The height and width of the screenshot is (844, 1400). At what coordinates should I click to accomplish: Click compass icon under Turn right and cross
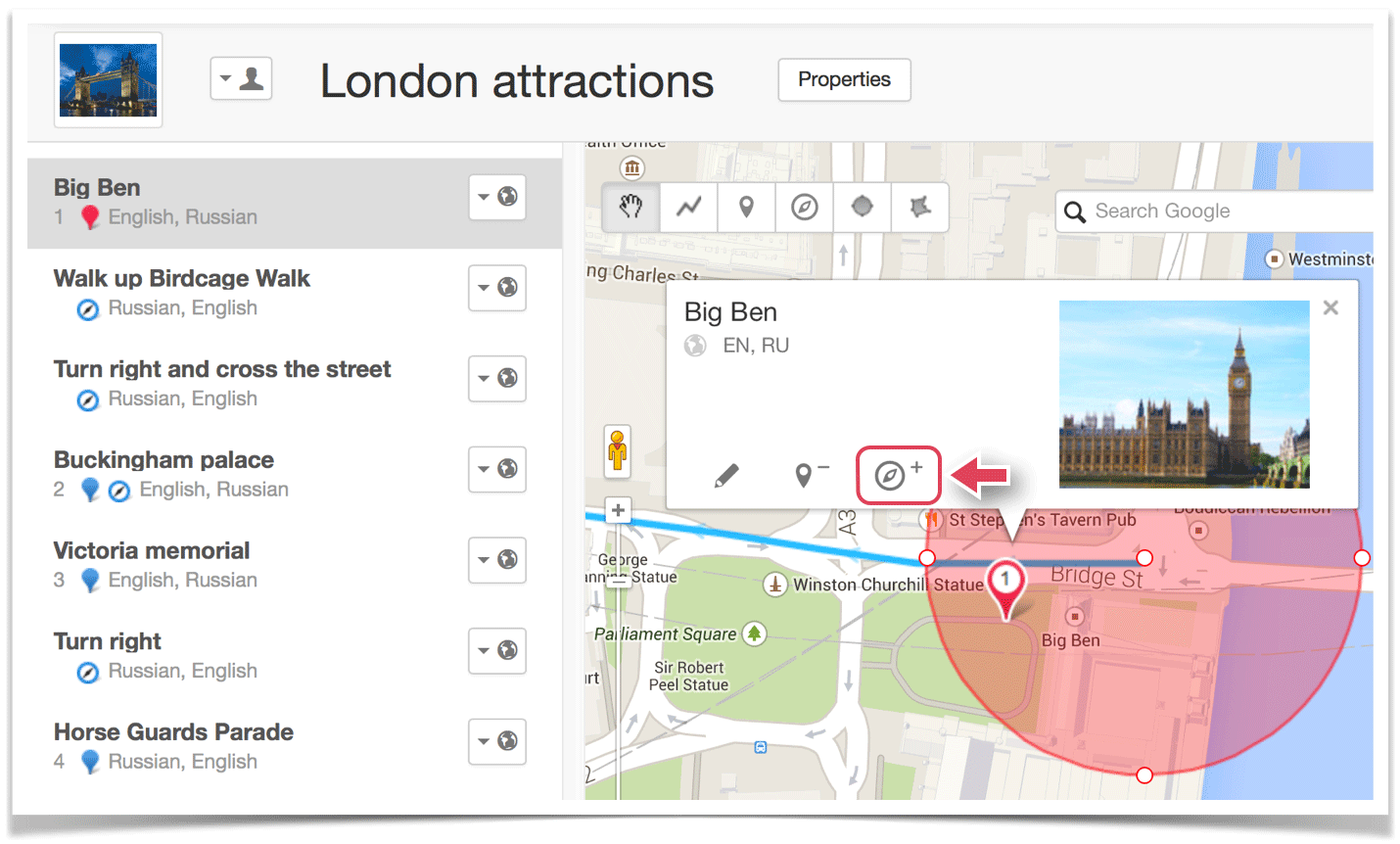click(88, 400)
